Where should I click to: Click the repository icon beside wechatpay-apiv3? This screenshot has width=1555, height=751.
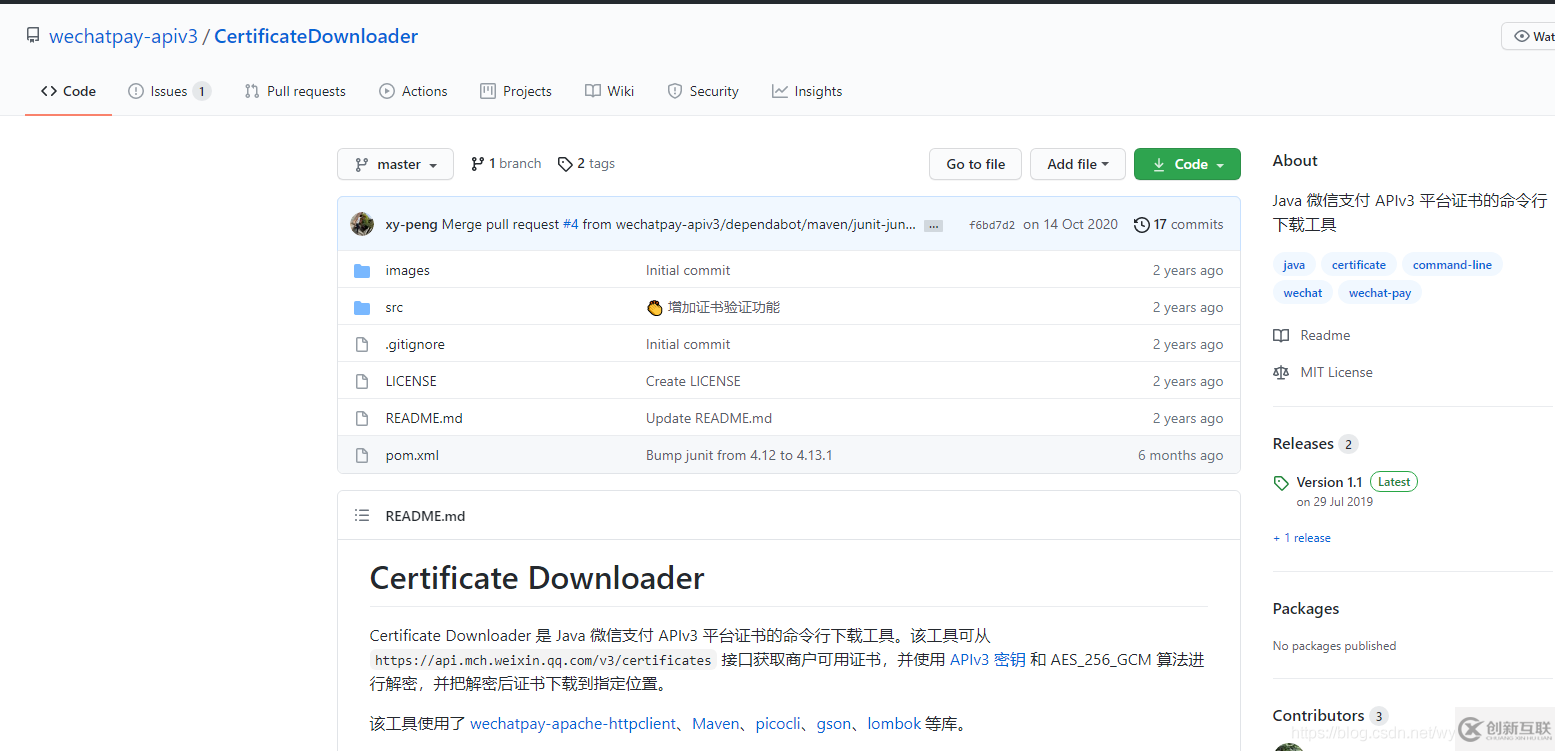click(33, 37)
